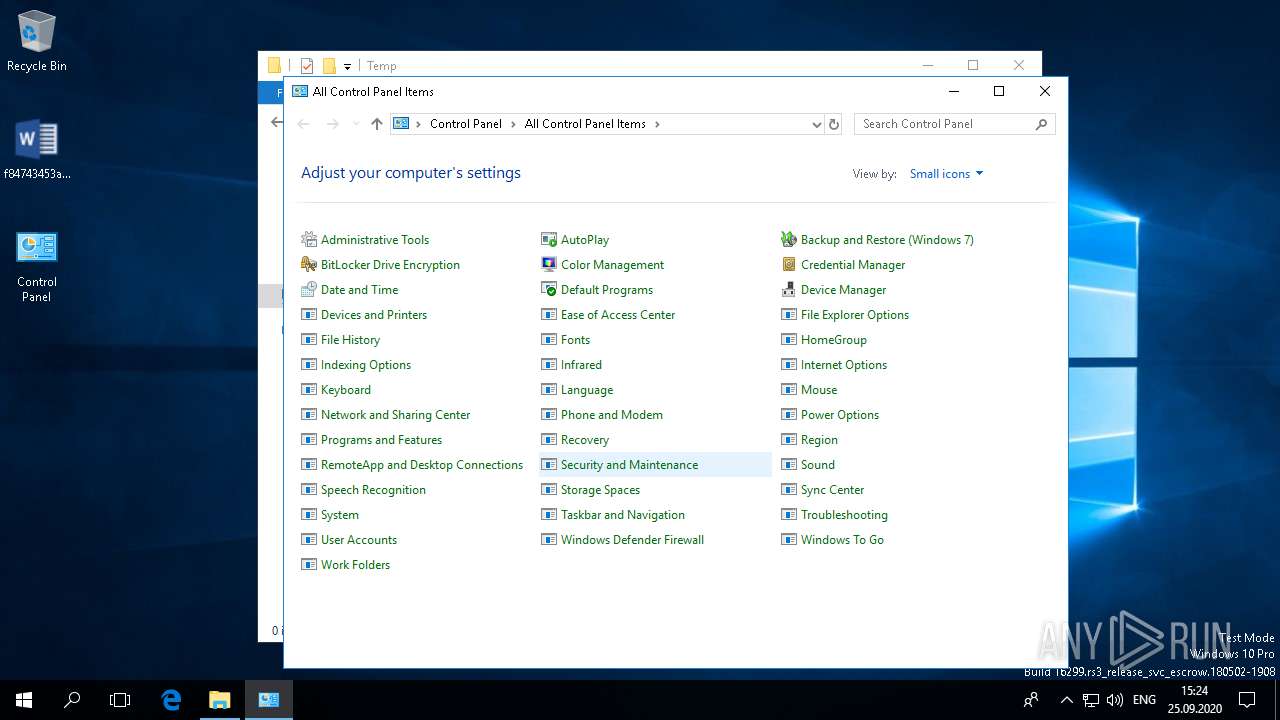Click the Fonts icon
This screenshot has width=1280, height=720.
click(x=549, y=340)
